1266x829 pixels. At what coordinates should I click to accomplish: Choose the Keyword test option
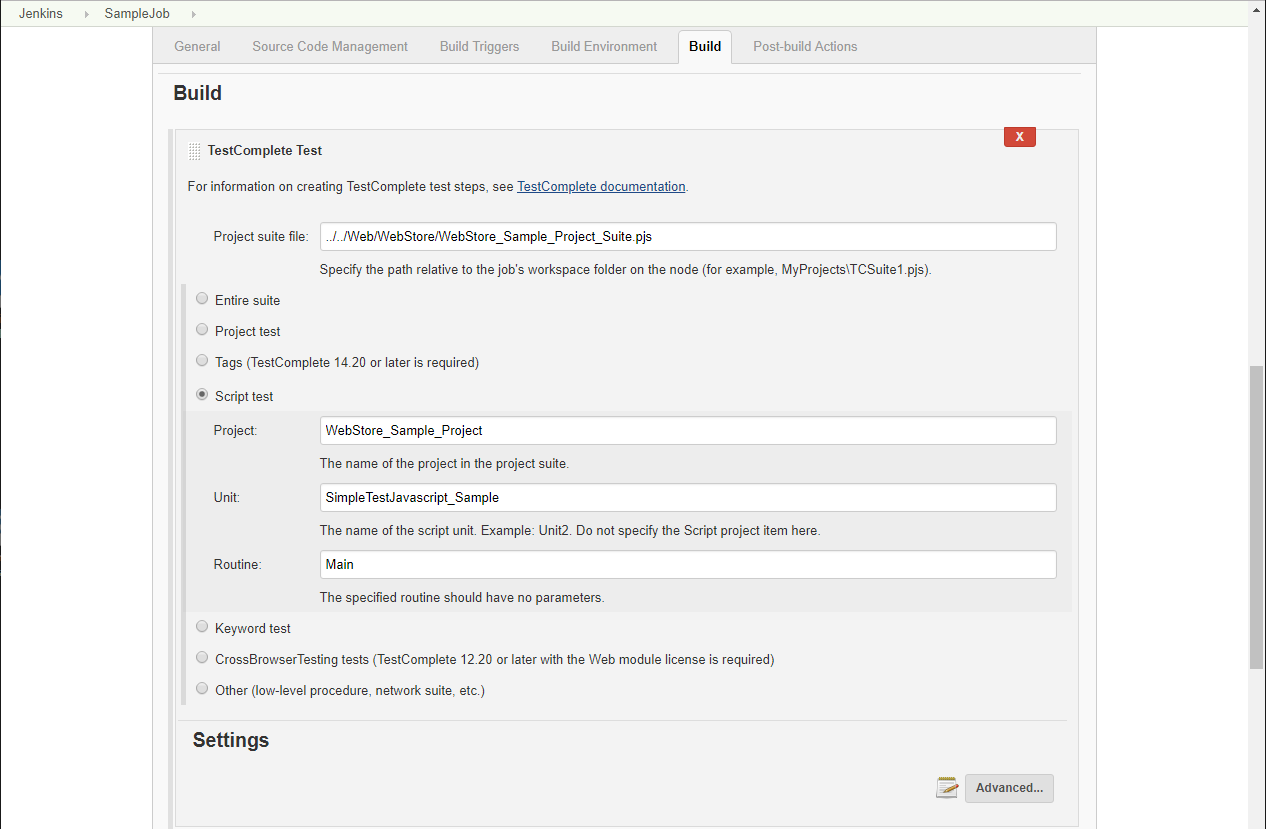click(x=202, y=626)
